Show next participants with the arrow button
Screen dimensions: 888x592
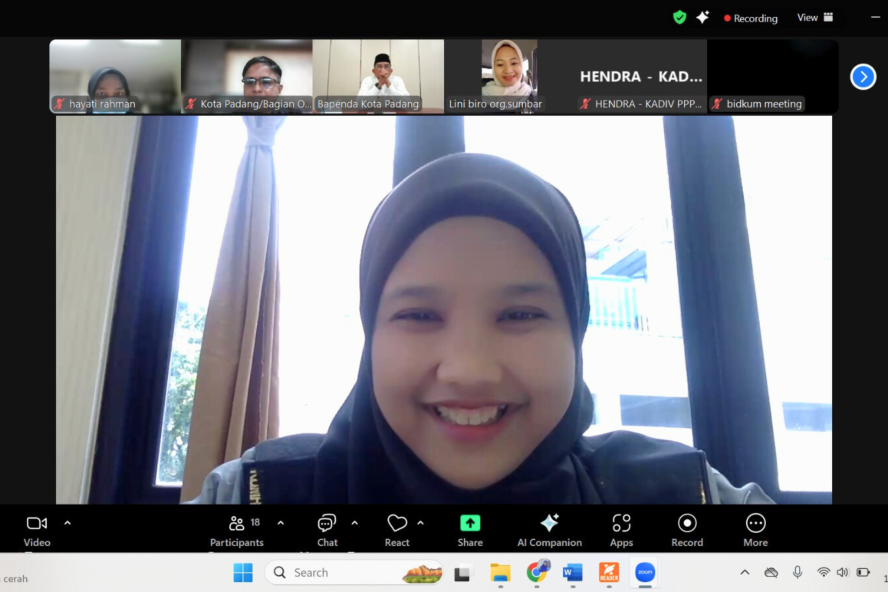862,77
